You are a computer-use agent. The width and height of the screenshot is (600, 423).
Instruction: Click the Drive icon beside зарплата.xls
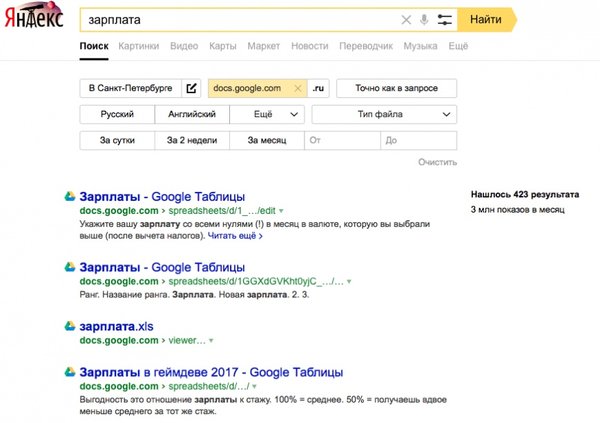(70, 326)
